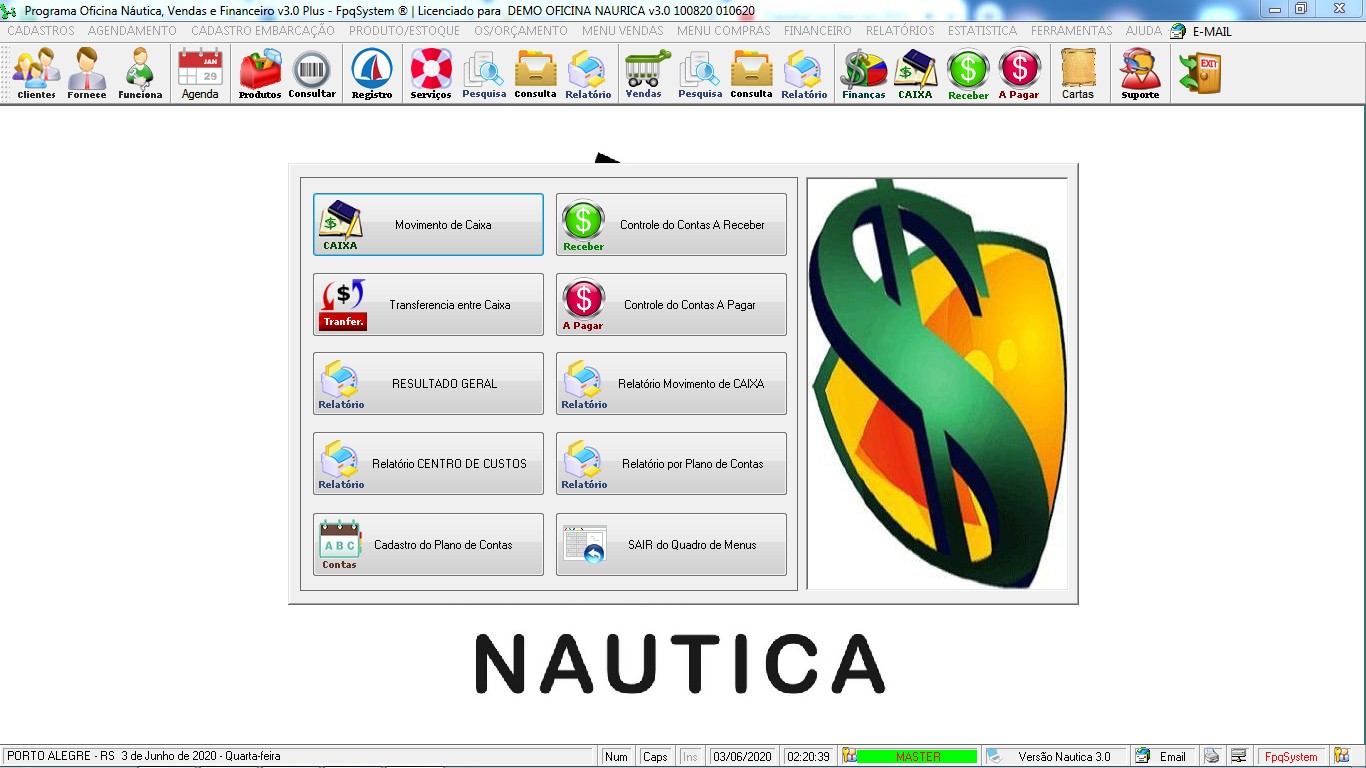The image size is (1366, 768).
Task: Click the Caps indicator in status bar
Action: coord(655,756)
